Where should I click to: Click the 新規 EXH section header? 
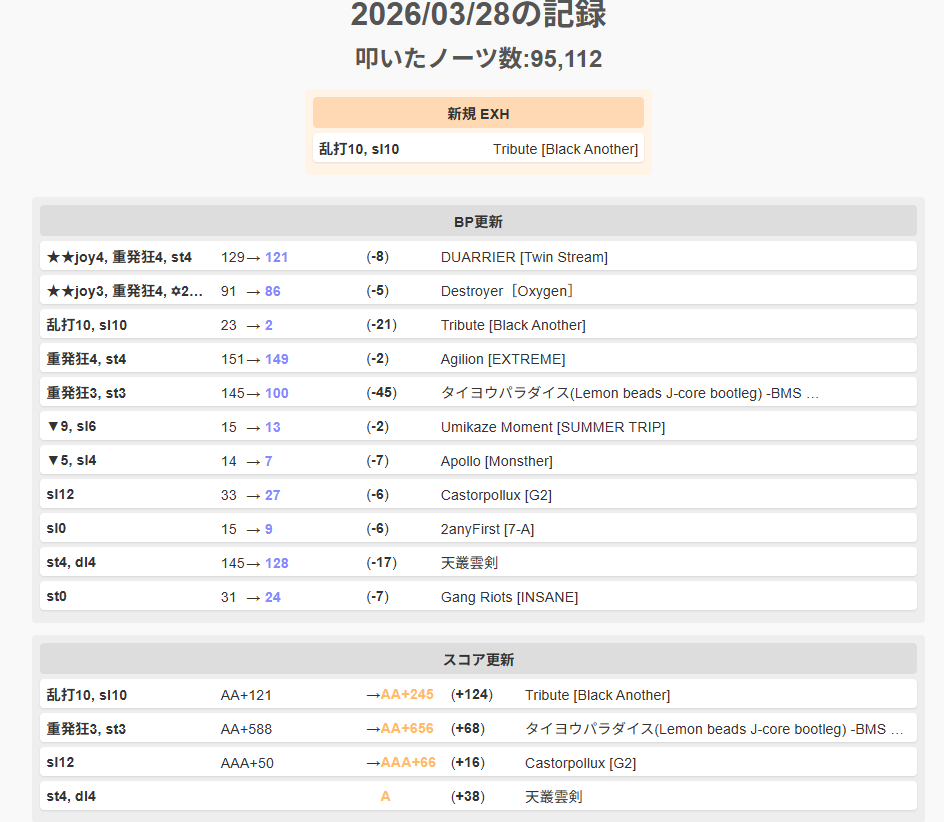(478, 113)
